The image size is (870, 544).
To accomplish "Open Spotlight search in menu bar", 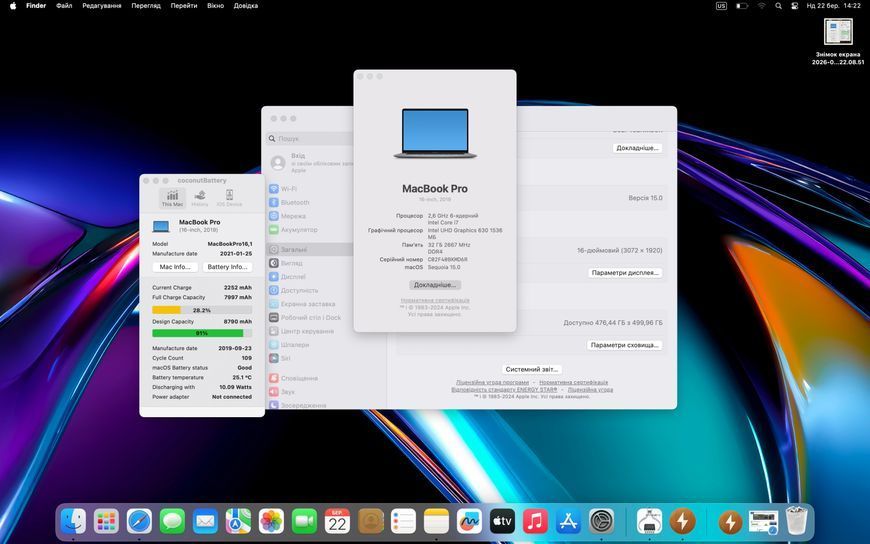I will pos(778,6).
